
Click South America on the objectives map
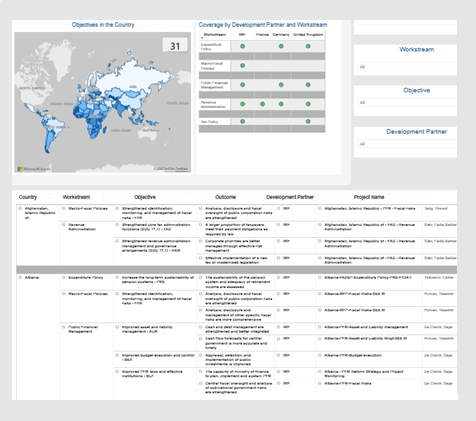[x=53, y=132]
